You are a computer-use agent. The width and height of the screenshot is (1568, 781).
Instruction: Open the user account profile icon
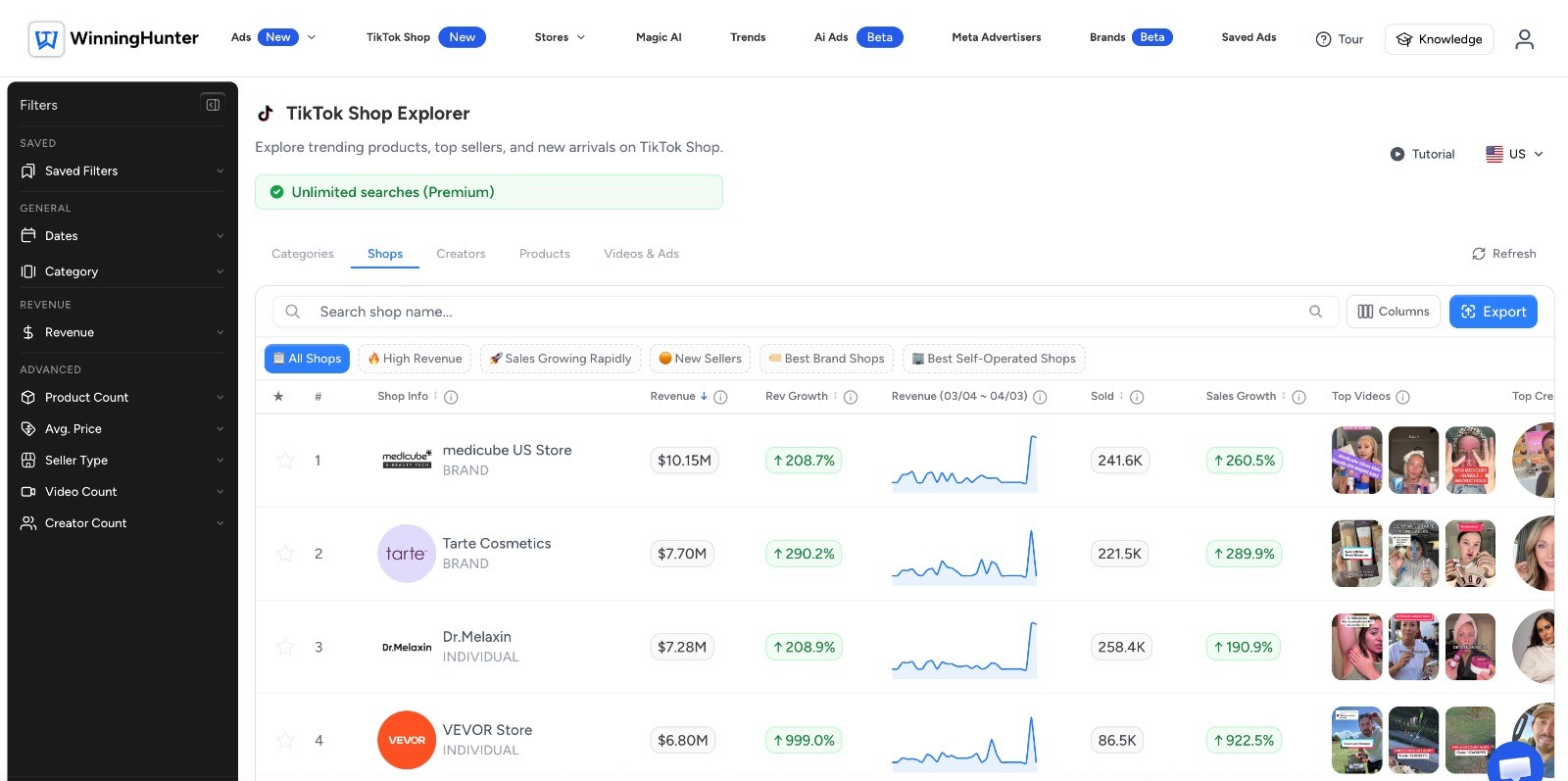[x=1524, y=39]
